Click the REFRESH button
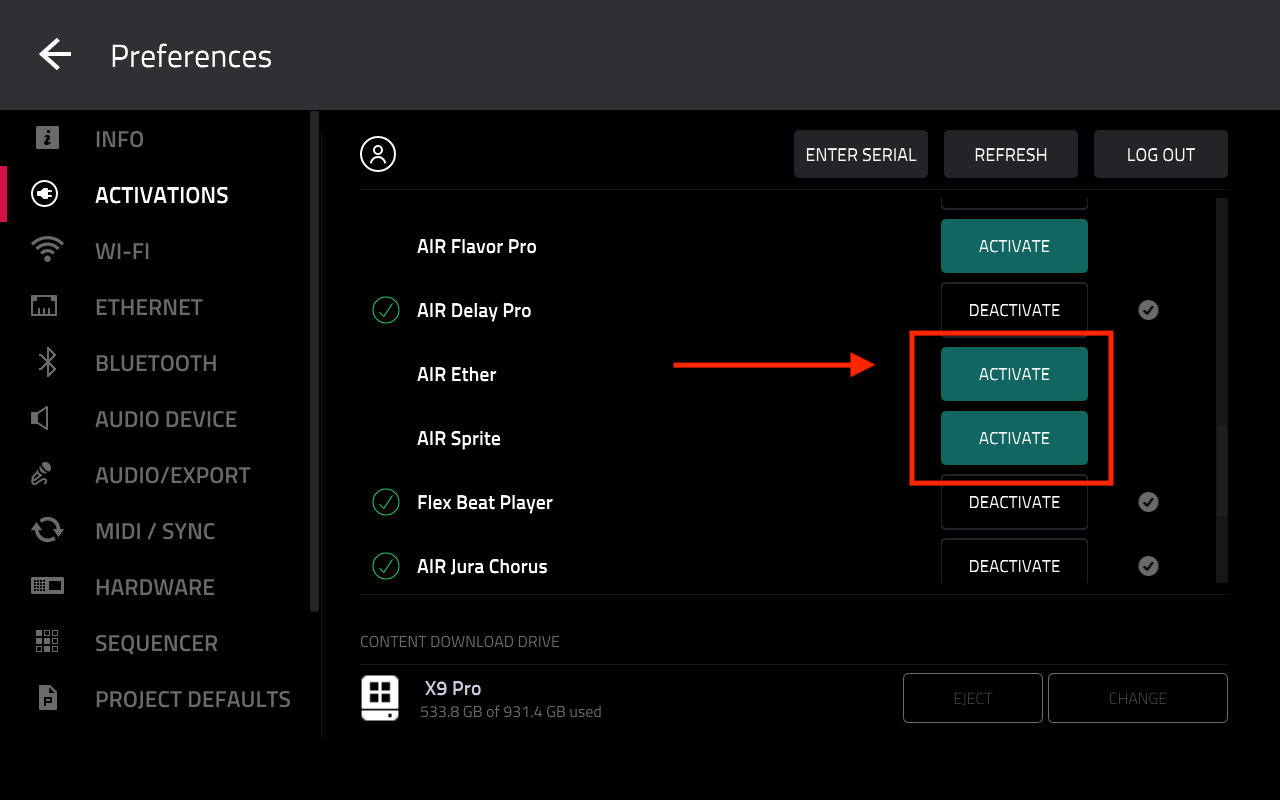This screenshot has height=800, width=1280. coord(1011,154)
